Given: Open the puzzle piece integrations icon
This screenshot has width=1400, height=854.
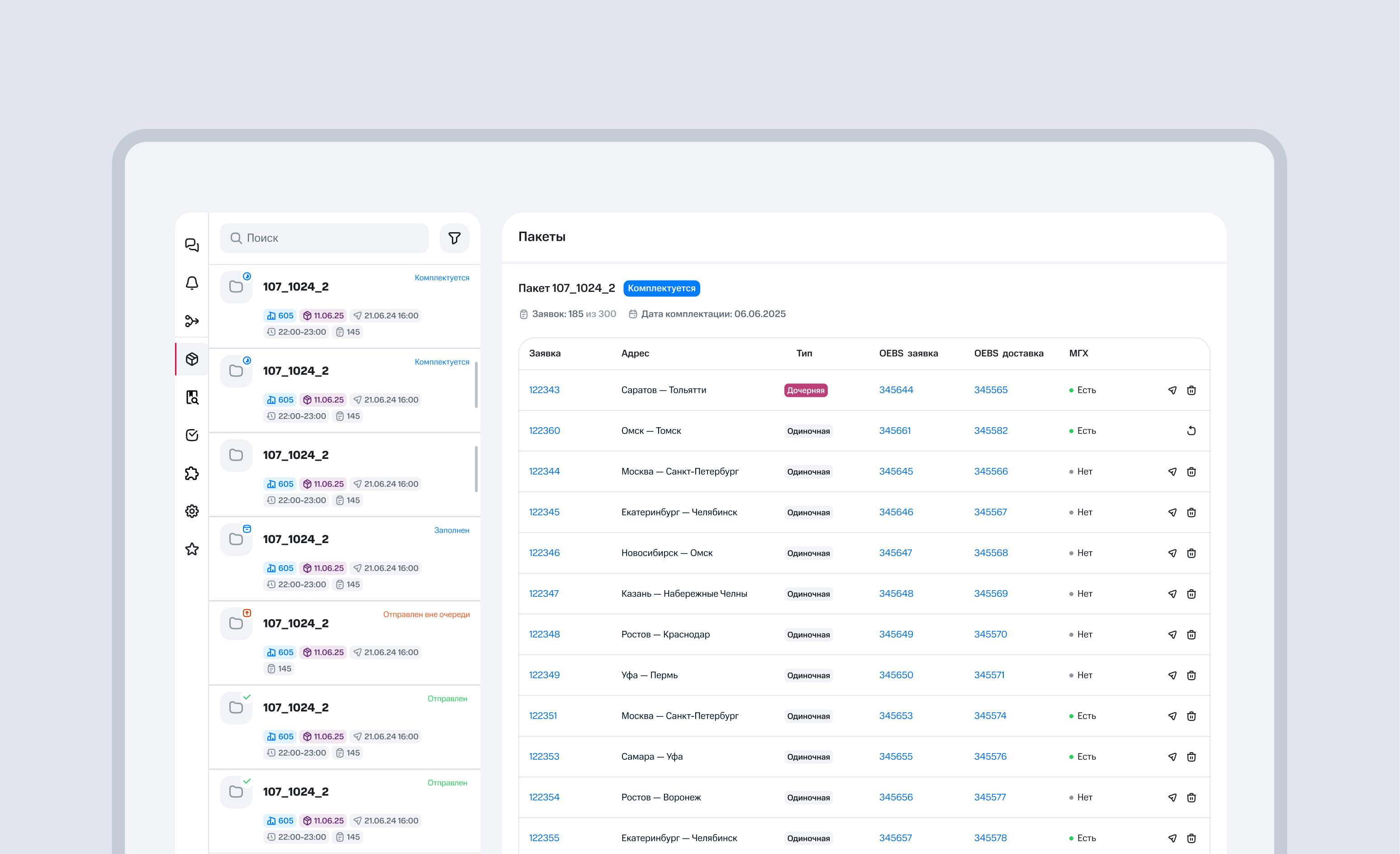Looking at the screenshot, I should coord(192,473).
